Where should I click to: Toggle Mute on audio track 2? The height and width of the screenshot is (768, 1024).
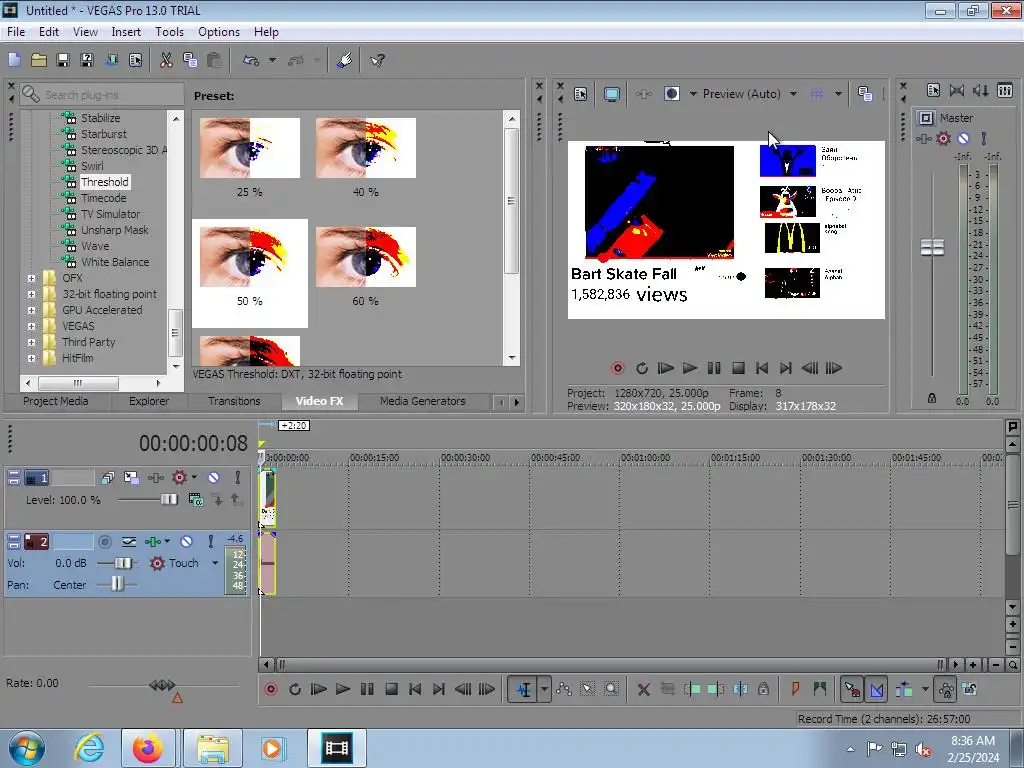[186, 541]
